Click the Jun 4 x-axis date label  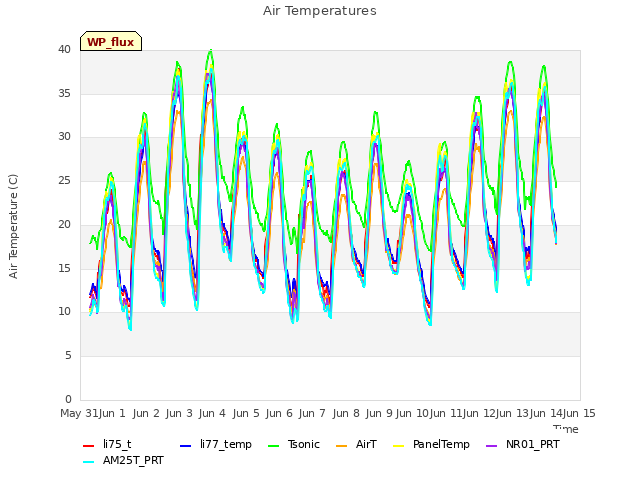pyautogui.click(x=212, y=413)
